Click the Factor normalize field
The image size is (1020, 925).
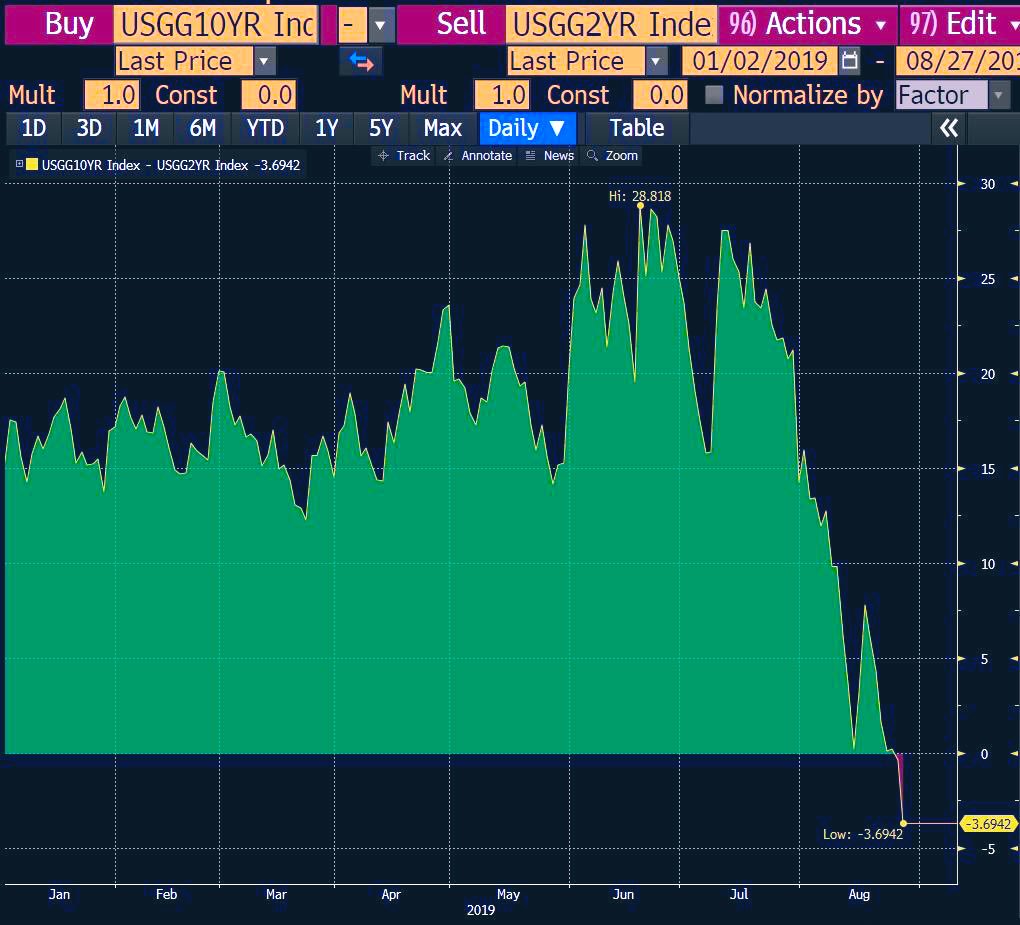click(x=942, y=96)
